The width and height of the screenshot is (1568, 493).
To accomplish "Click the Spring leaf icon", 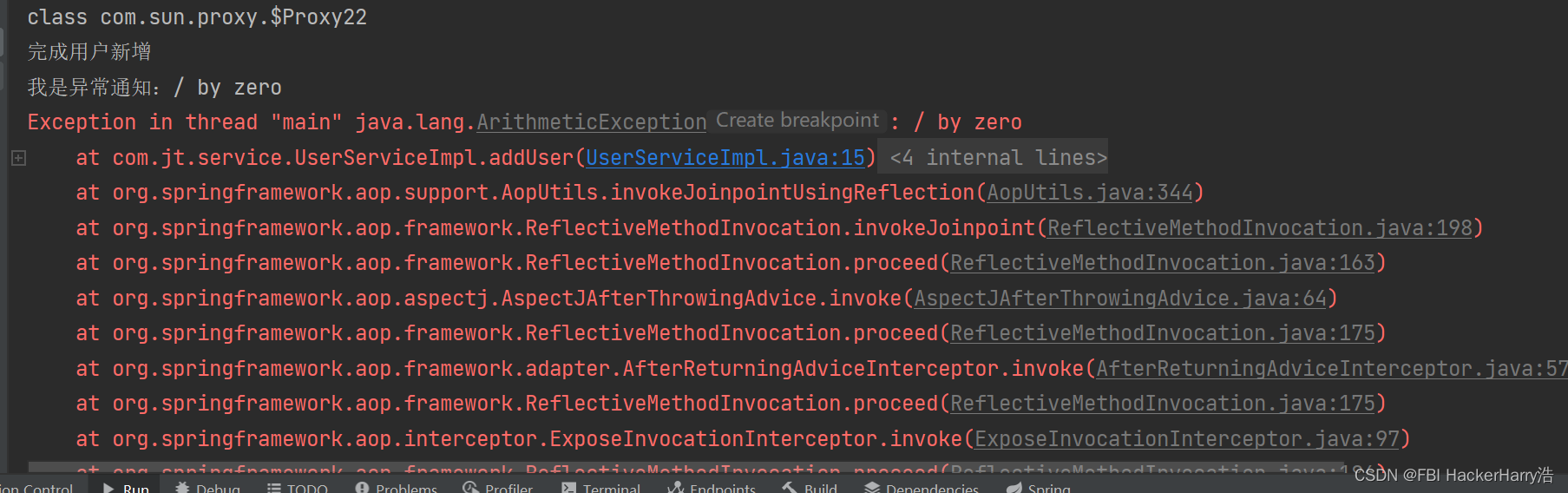I will pyautogui.click(x=1014, y=488).
